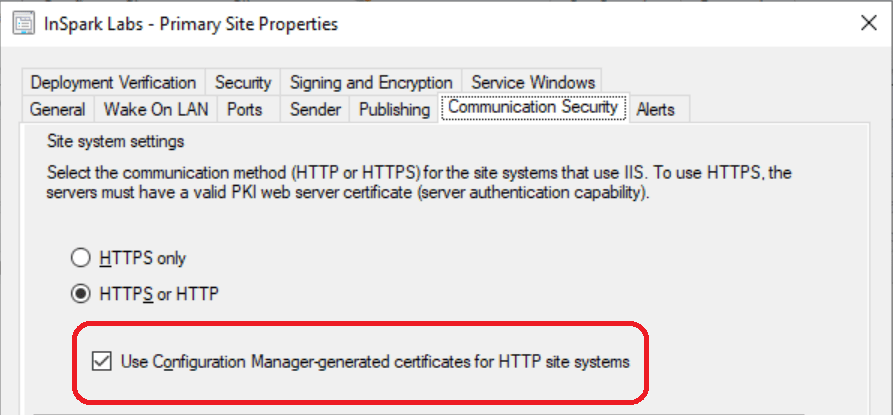Select the HTTPS only radio button
The image size is (893, 415).
81,258
